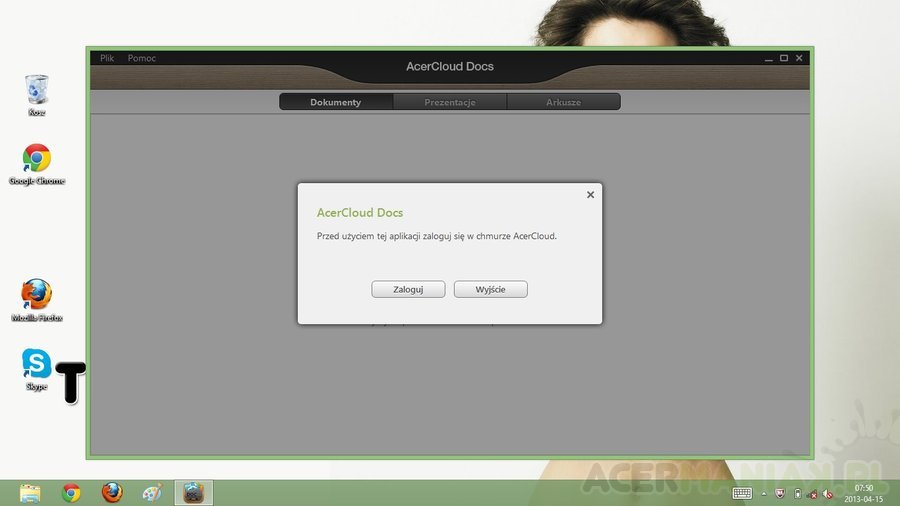Click the AcerCloud Docs taskbar button
This screenshot has width=900, height=506.
pyautogui.click(x=193, y=493)
